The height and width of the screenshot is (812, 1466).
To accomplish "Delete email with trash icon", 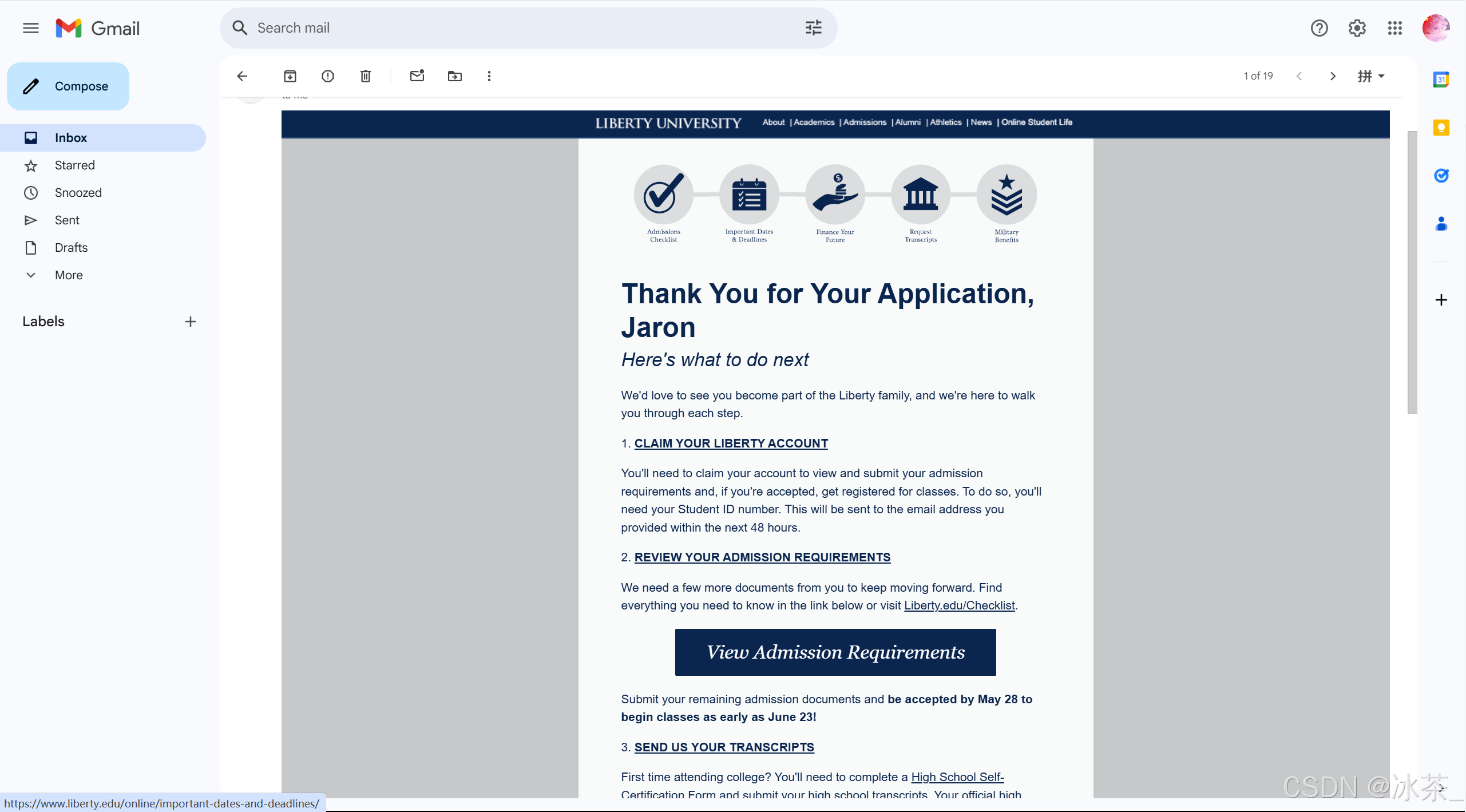I will pyautogui.click(x=366, y=76).
